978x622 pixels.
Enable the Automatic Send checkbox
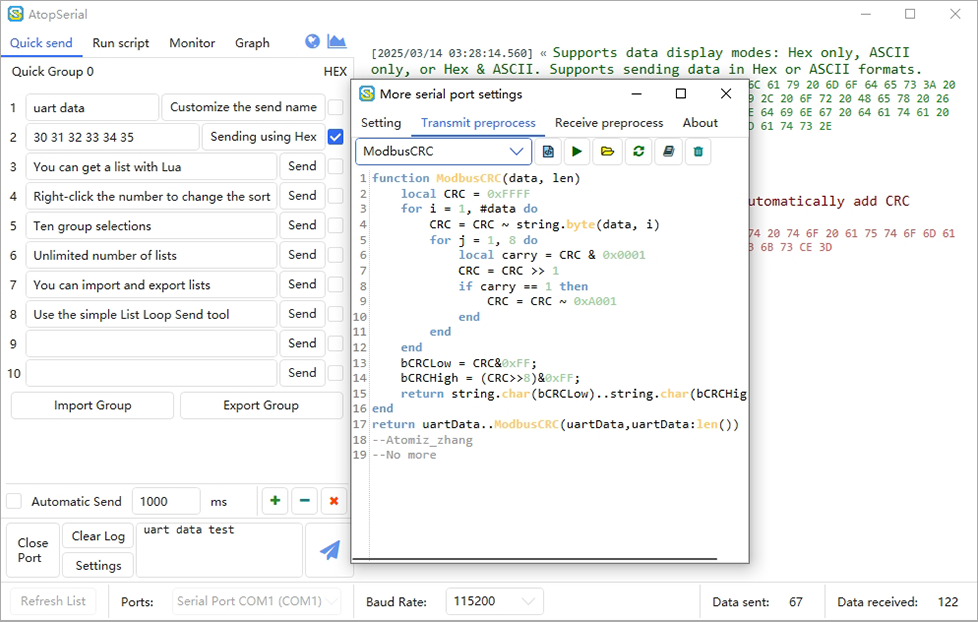click(x=14, y=501)
